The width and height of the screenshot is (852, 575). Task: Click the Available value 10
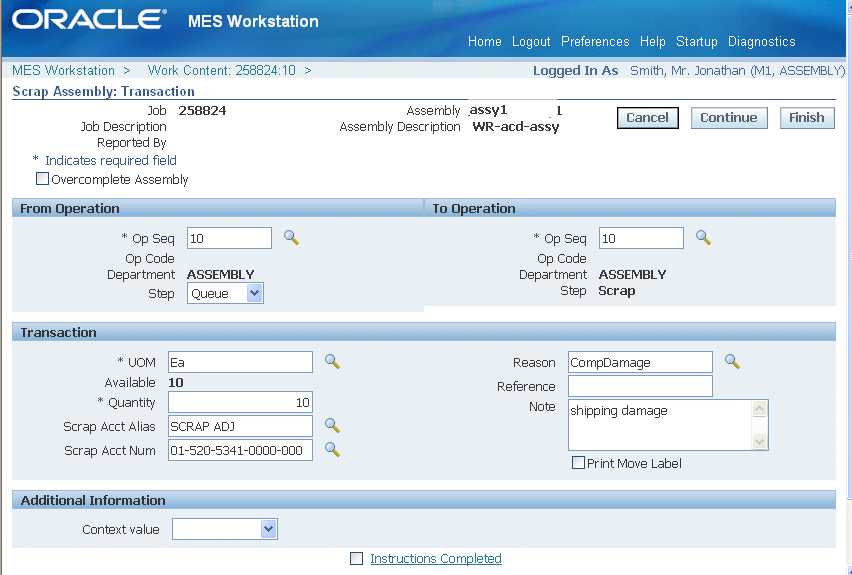click(x=176, y=383)
